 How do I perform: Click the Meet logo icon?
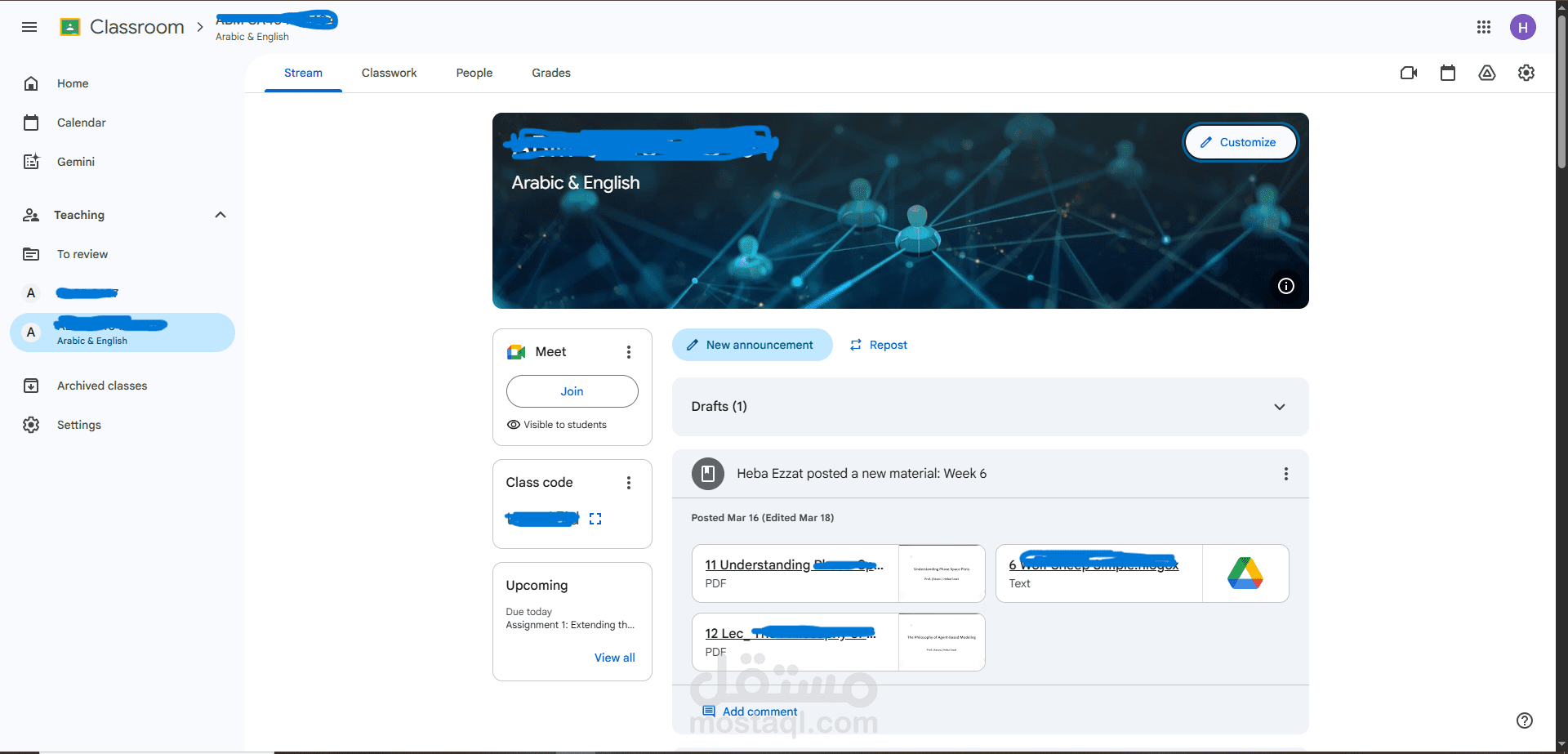516,352
